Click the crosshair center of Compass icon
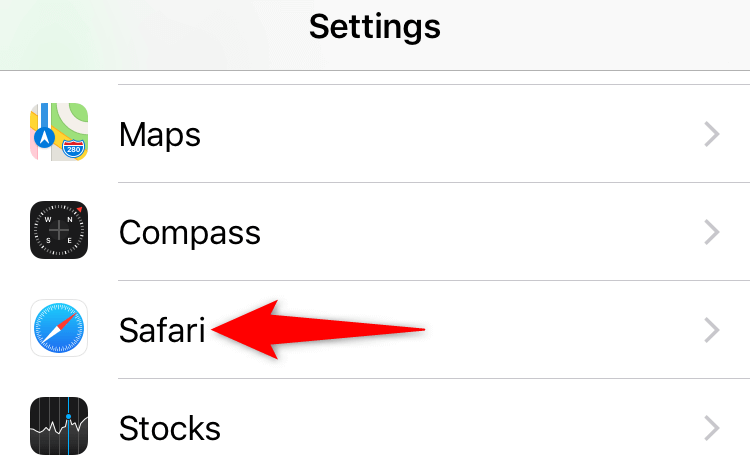The width and height of the screenshot is (750, 476). [x=58, y=232]
